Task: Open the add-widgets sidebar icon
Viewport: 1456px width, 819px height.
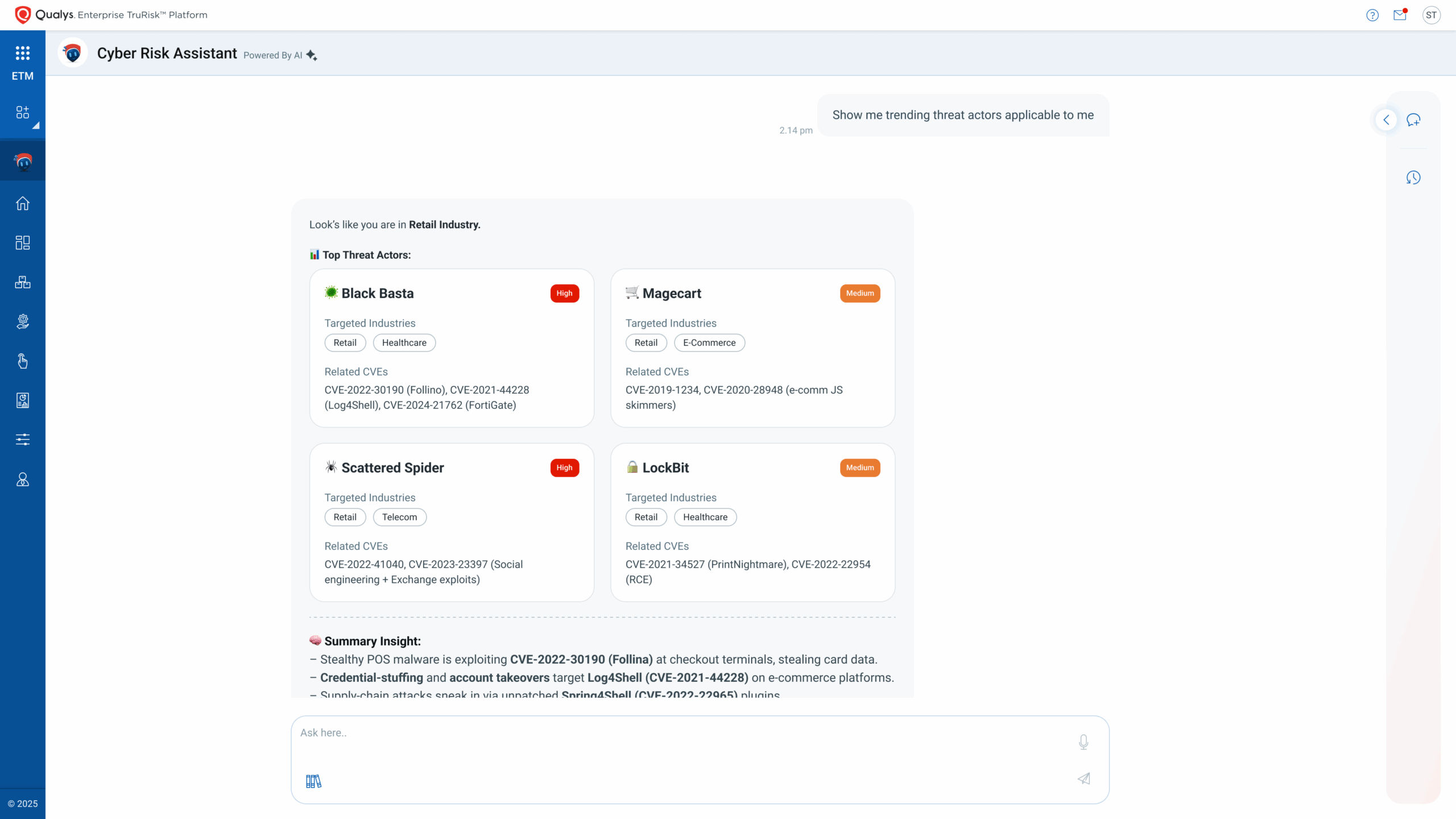Action: (x=23, y=113)
